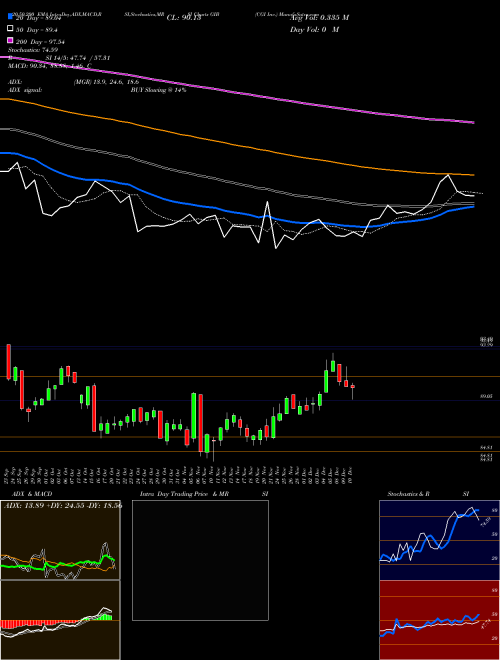
Task: Click the 'Stochastics: 74.59' readout
Action: [x=33, y=50]
